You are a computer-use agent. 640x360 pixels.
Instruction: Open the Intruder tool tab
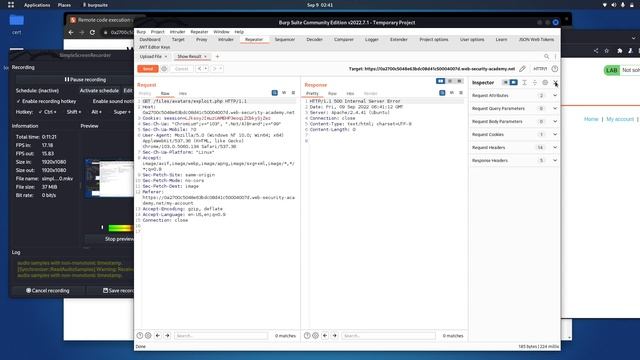pyautogui.click(x=226, y=40)
